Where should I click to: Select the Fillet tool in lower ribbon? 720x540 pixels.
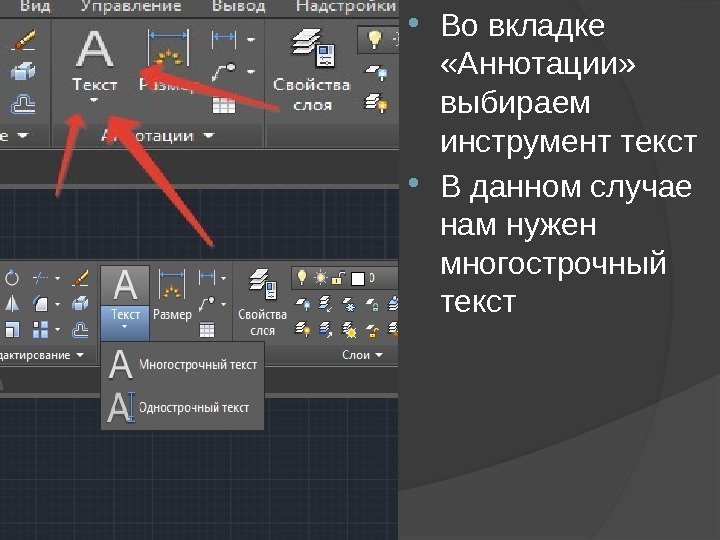tap(41, 304)
